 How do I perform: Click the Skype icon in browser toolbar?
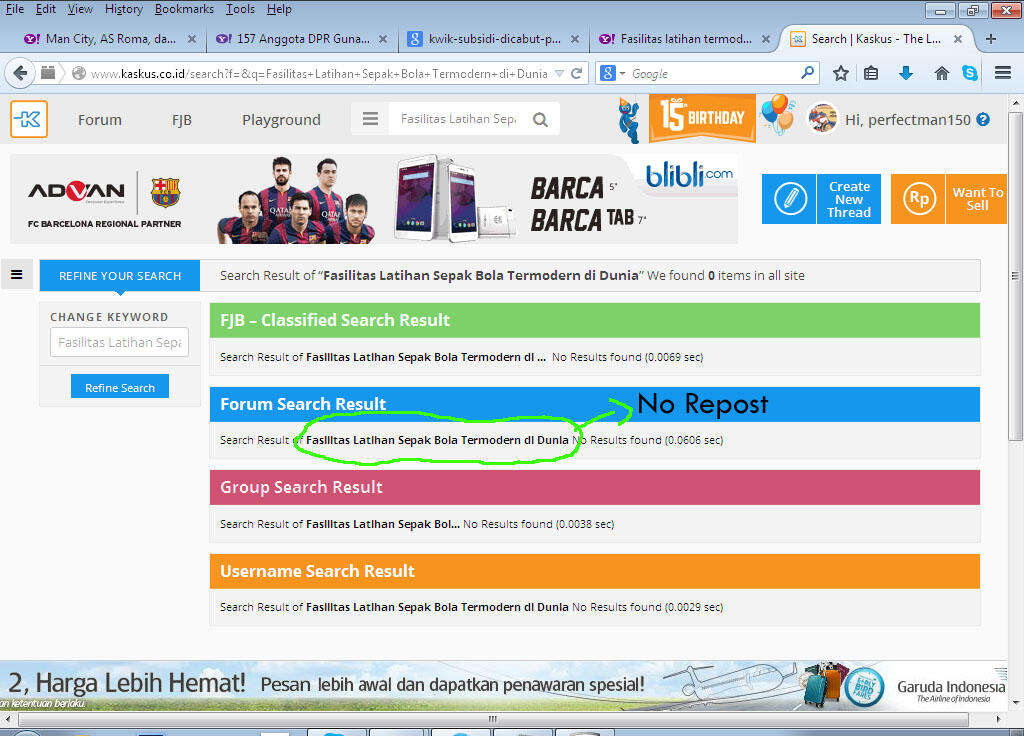pos(970,73)
